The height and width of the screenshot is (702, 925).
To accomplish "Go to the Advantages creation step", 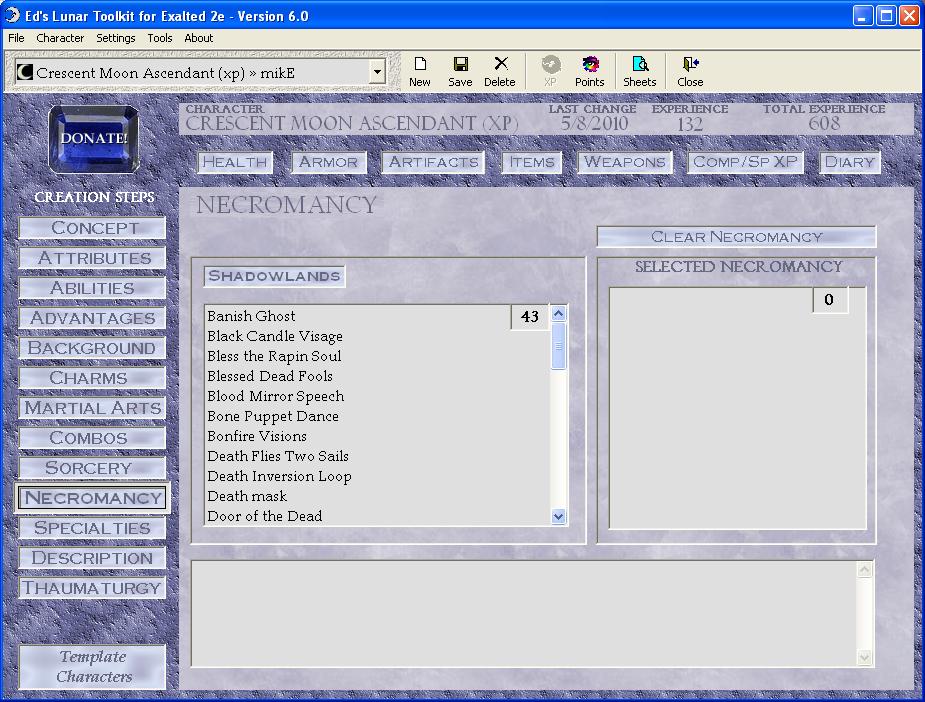I will click(93, 318).
